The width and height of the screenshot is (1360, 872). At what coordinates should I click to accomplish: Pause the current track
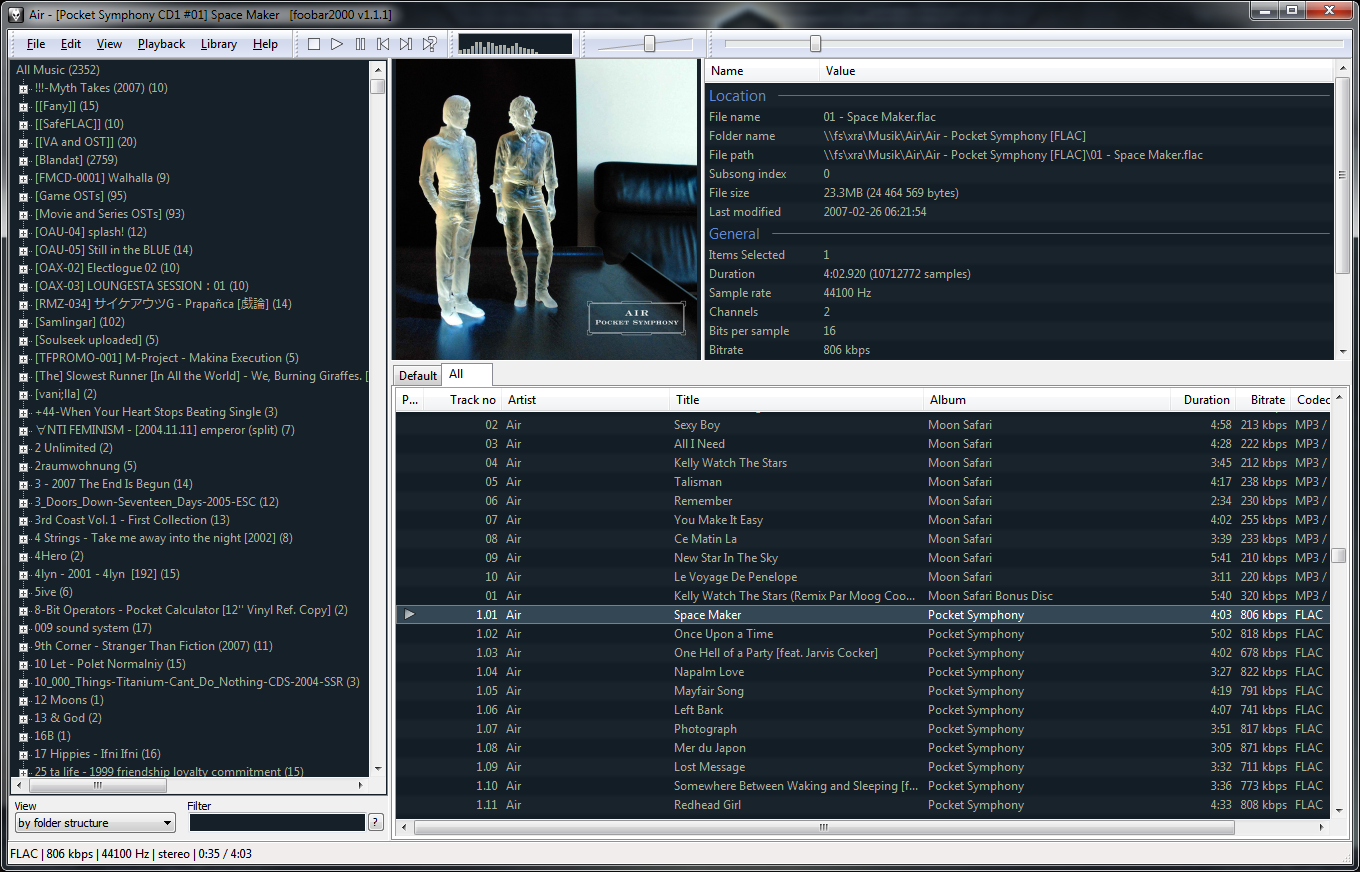360,44
